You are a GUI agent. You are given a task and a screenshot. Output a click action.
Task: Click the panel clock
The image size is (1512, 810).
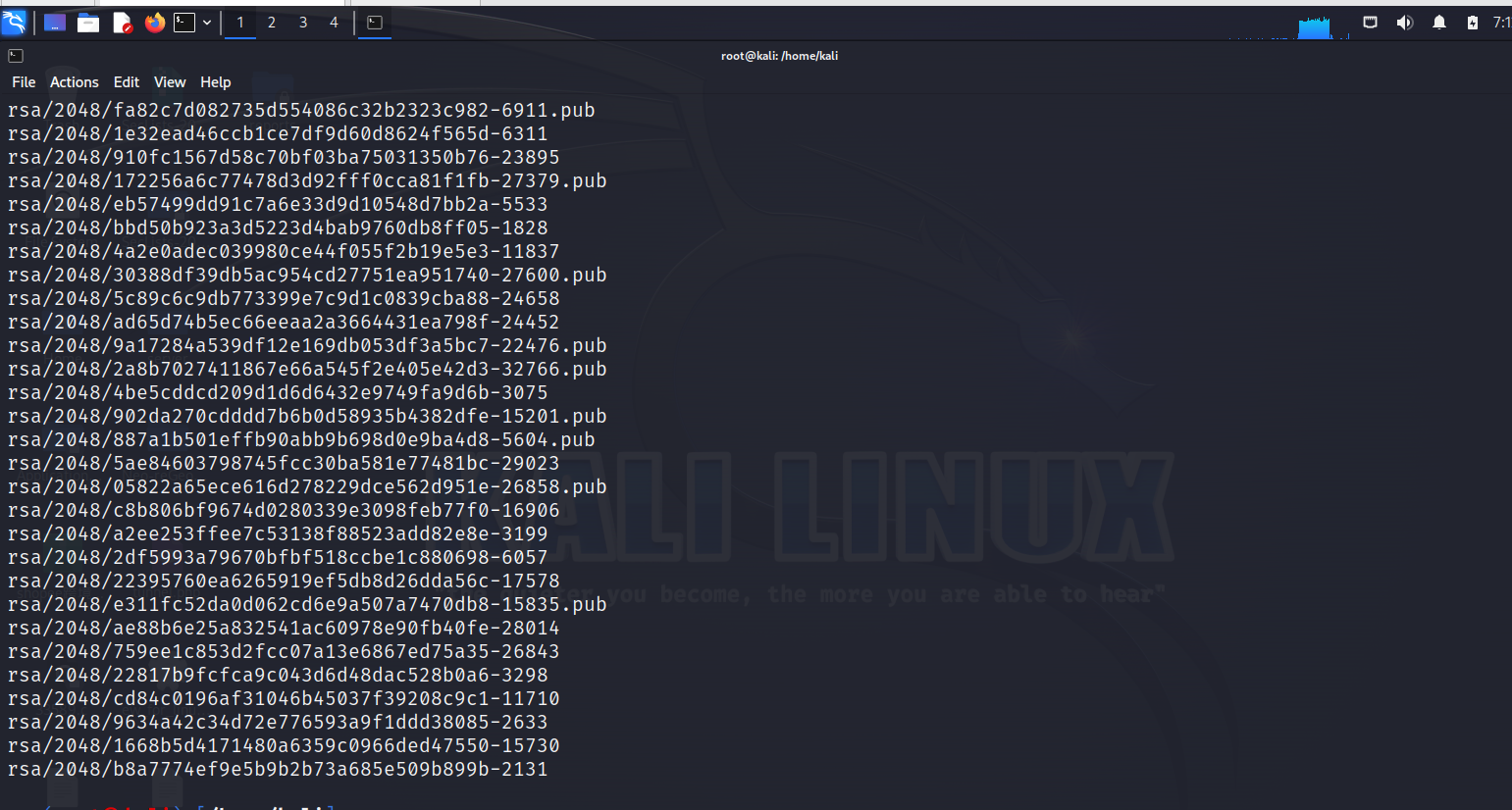pos(1502,23)
